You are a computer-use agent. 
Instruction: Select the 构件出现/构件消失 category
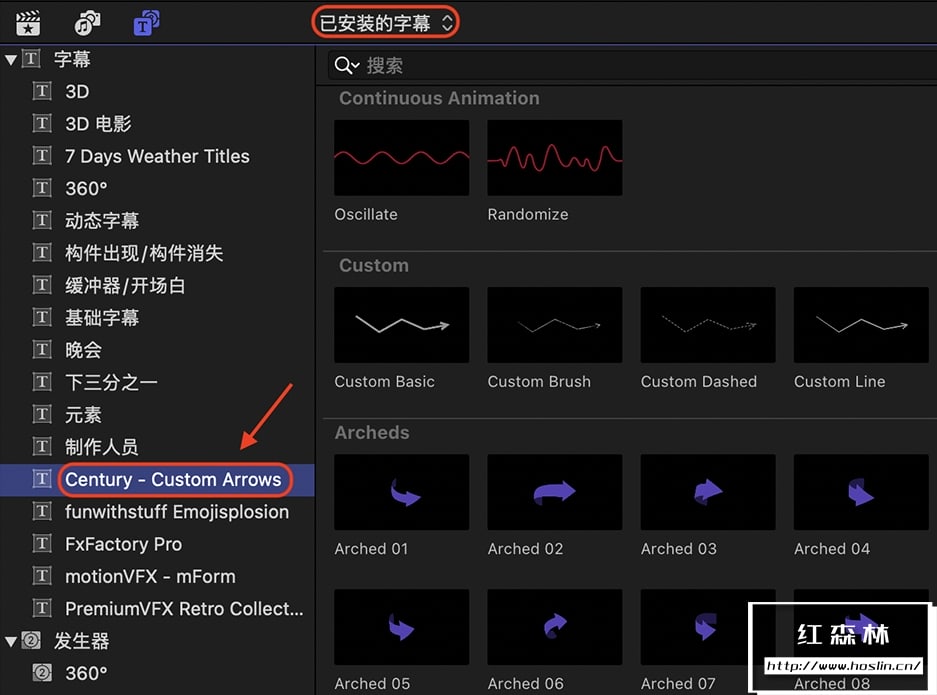coord(157,253)
